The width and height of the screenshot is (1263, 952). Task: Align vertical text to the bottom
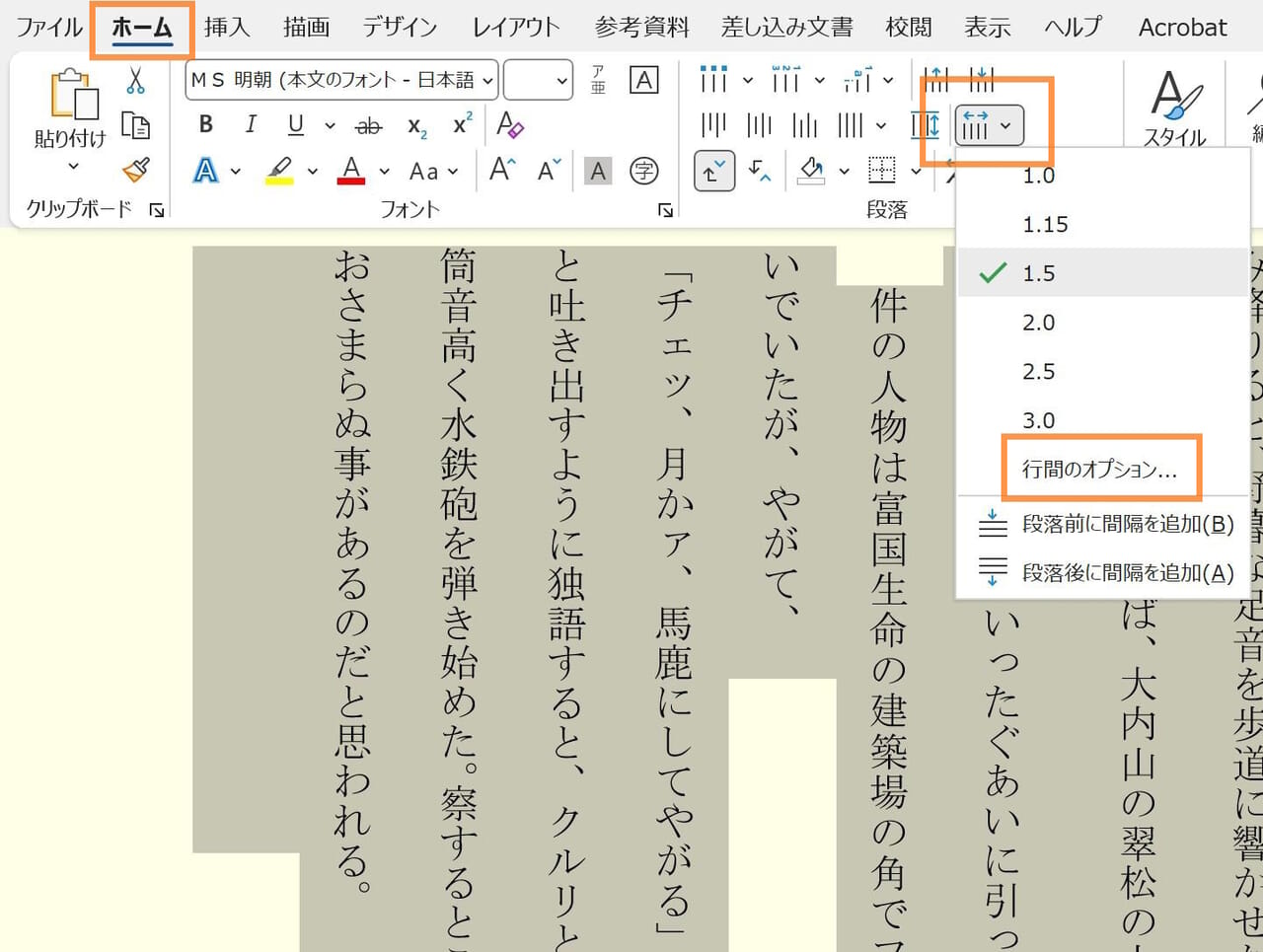[805, 124]
